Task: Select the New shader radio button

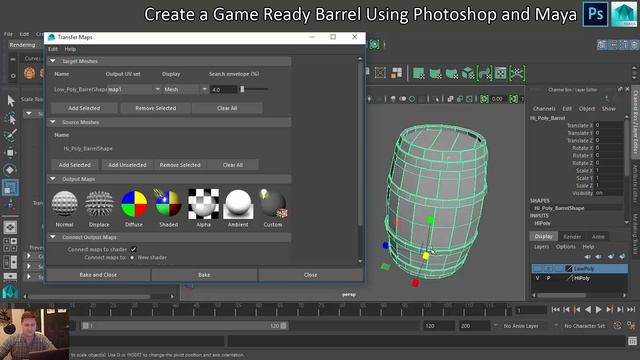Action: pyautogui.click(x=132, y=258)
